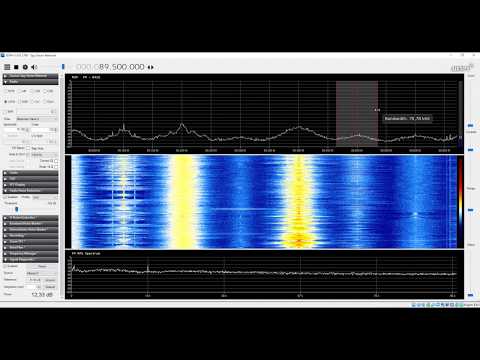Expand the Source panel header
The width and height of the screenshot is (480, 360).
coord(30,76)
